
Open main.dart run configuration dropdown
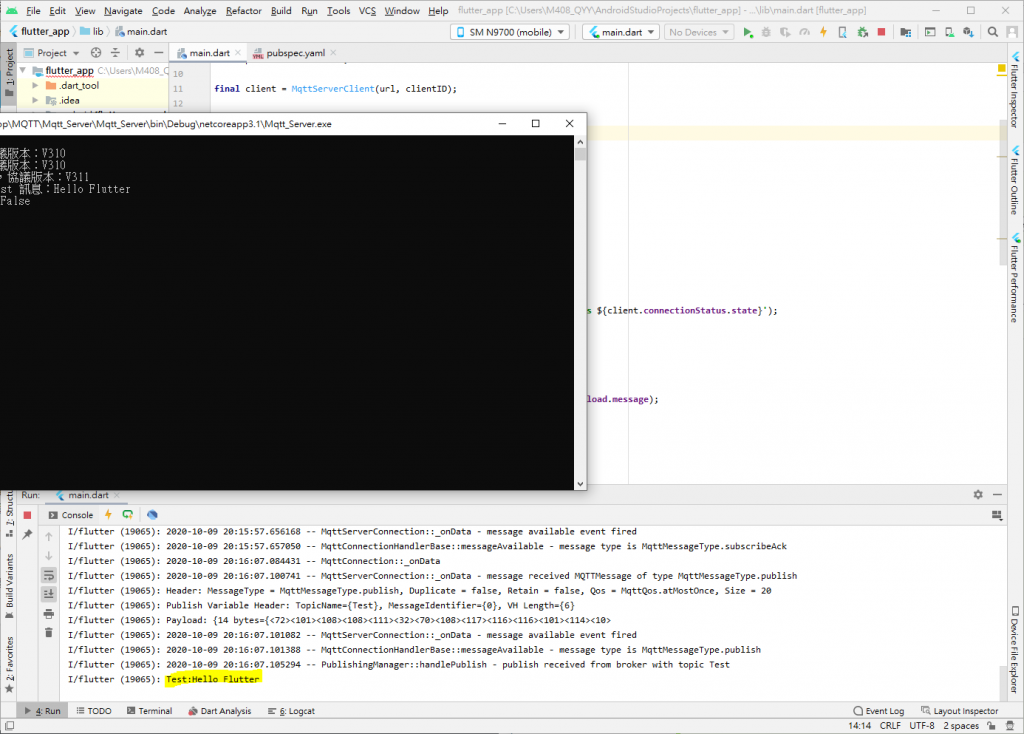point(622,32)
